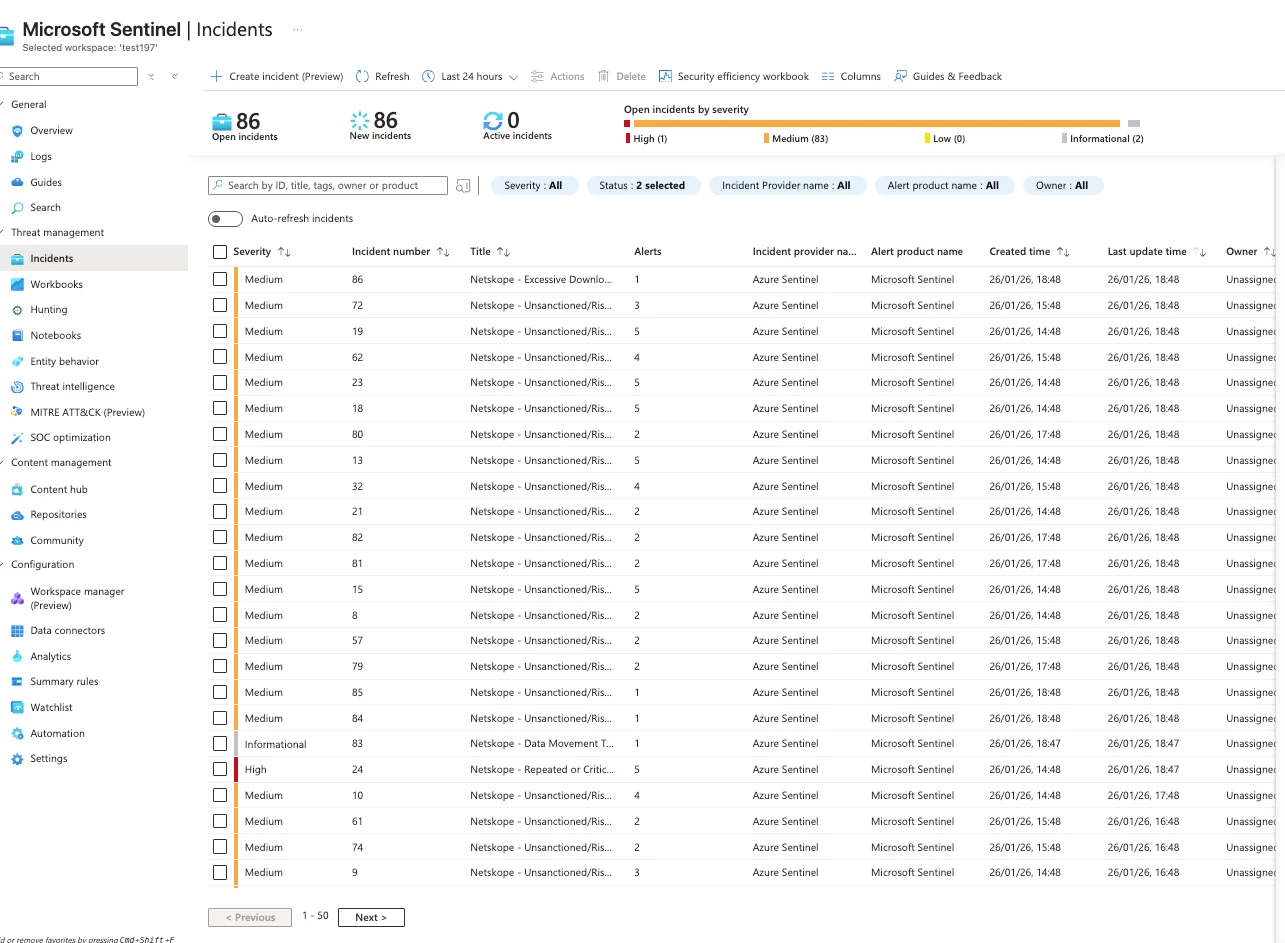This screenshot has width=1285, height=943.
Task: Click Create incident (Preview) button
Action: click(x=277, y=76)
